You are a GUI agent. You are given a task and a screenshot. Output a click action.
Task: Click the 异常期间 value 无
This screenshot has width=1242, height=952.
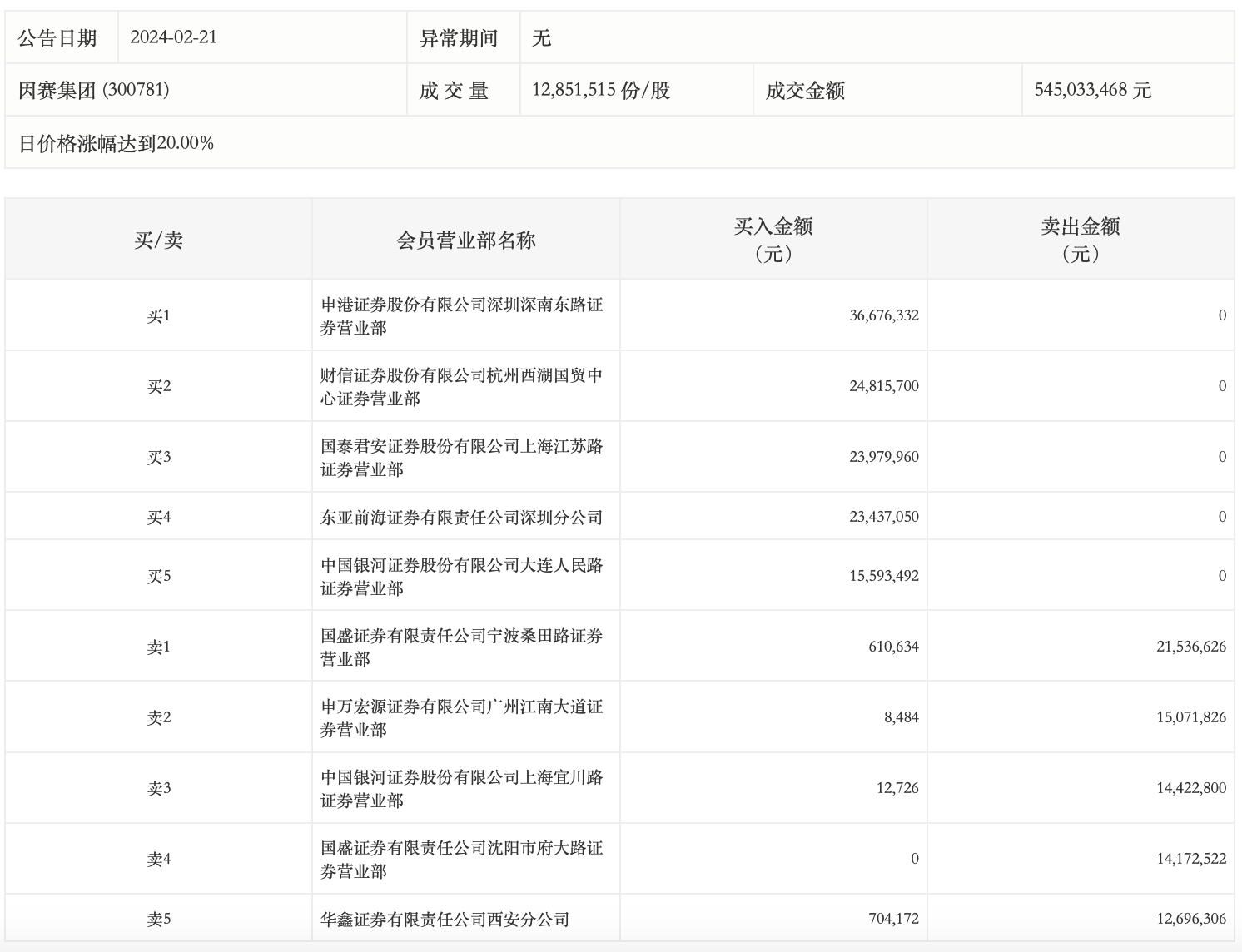point(541,37)
